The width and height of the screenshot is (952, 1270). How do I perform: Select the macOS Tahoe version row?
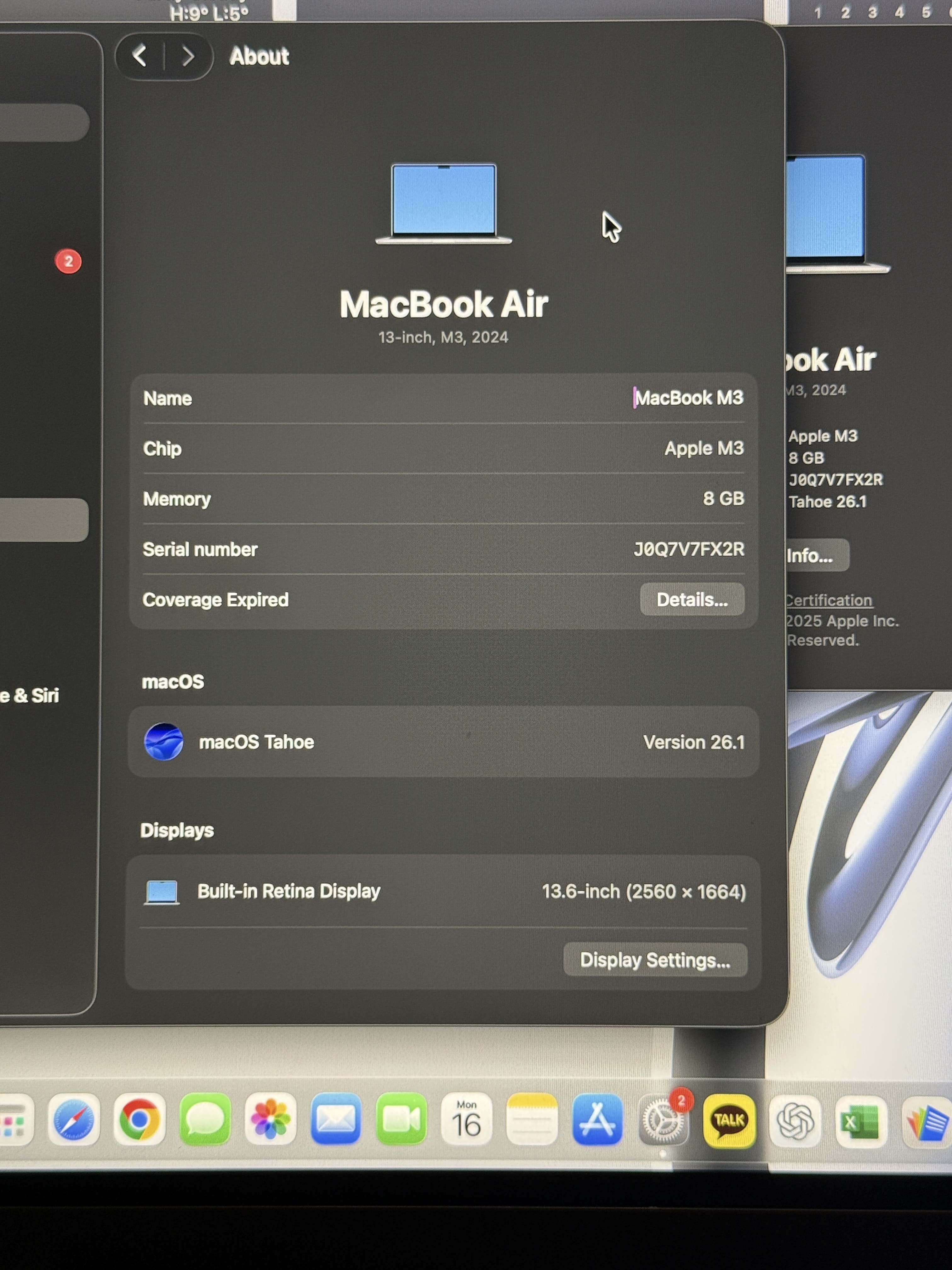443,742
